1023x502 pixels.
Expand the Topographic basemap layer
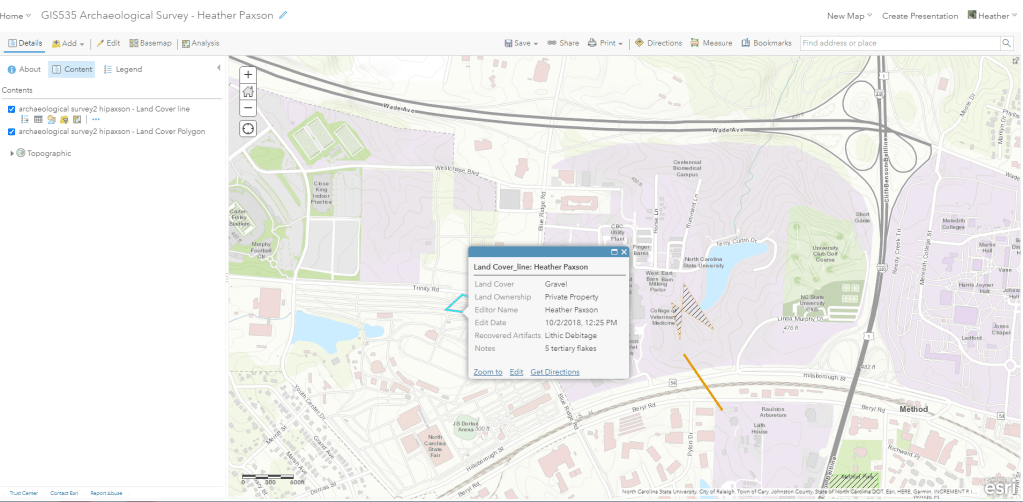[x=12, y=153]
